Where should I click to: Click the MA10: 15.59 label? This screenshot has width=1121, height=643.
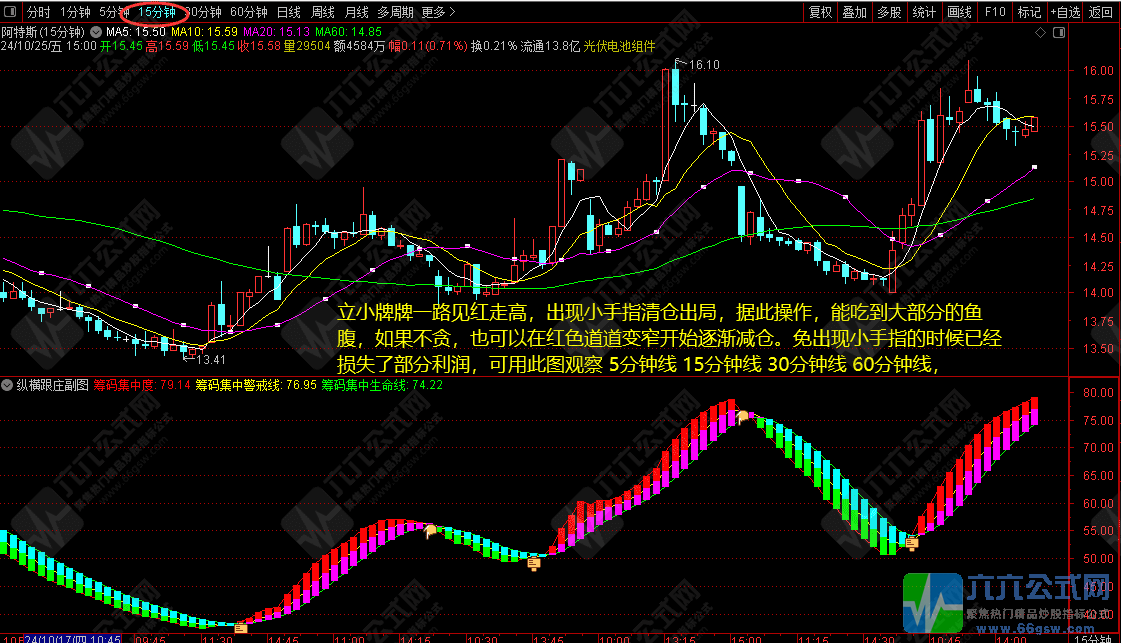[x=204, y=32]
